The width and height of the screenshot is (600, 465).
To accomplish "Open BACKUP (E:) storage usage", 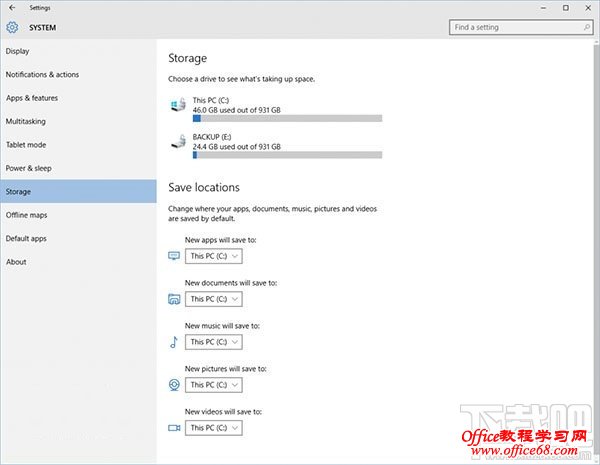I will pyautogui.click(x=276, y=145).
